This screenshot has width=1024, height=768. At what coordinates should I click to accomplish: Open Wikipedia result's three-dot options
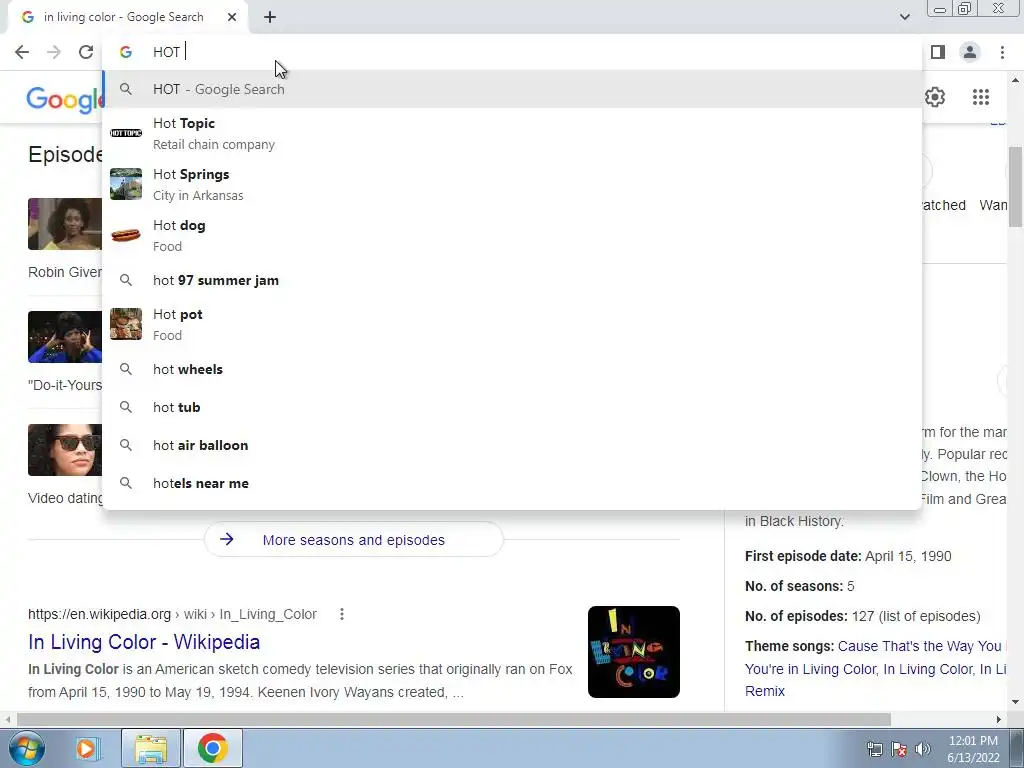click(x=342, y=614)
